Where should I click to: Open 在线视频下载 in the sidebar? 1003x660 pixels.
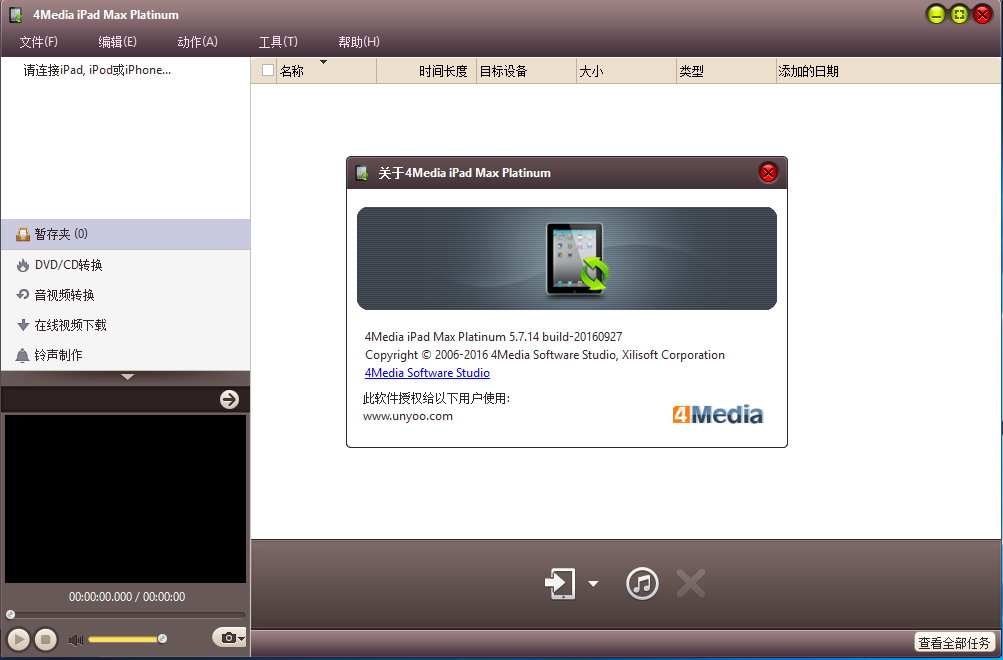(x=125, y=325)
